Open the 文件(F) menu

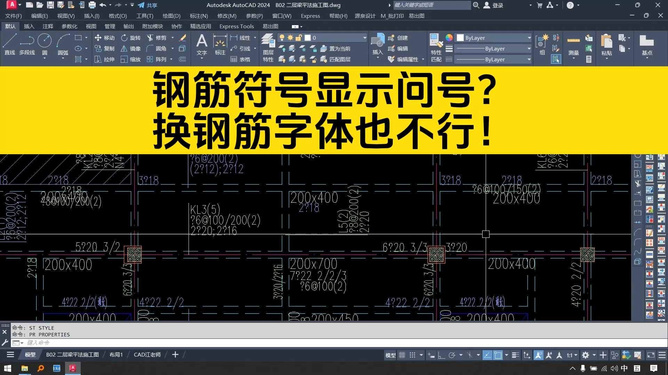[x=13, y=16]
